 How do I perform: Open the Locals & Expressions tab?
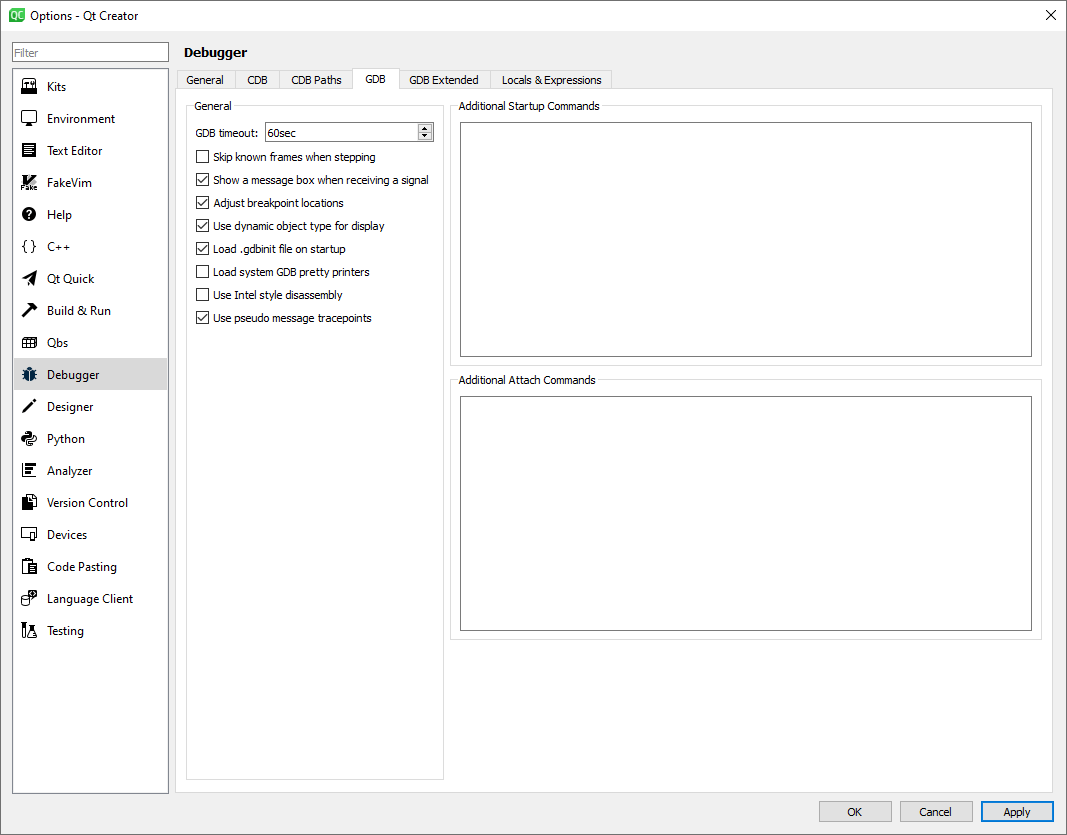coord(550,79)
